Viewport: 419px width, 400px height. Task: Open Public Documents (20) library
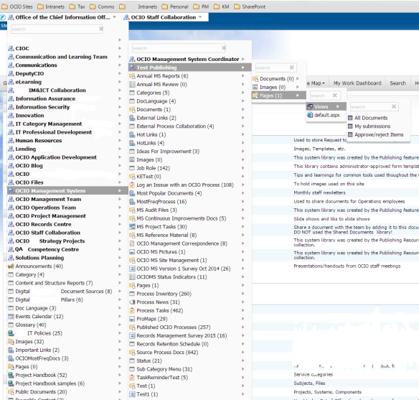coord(41,392)
